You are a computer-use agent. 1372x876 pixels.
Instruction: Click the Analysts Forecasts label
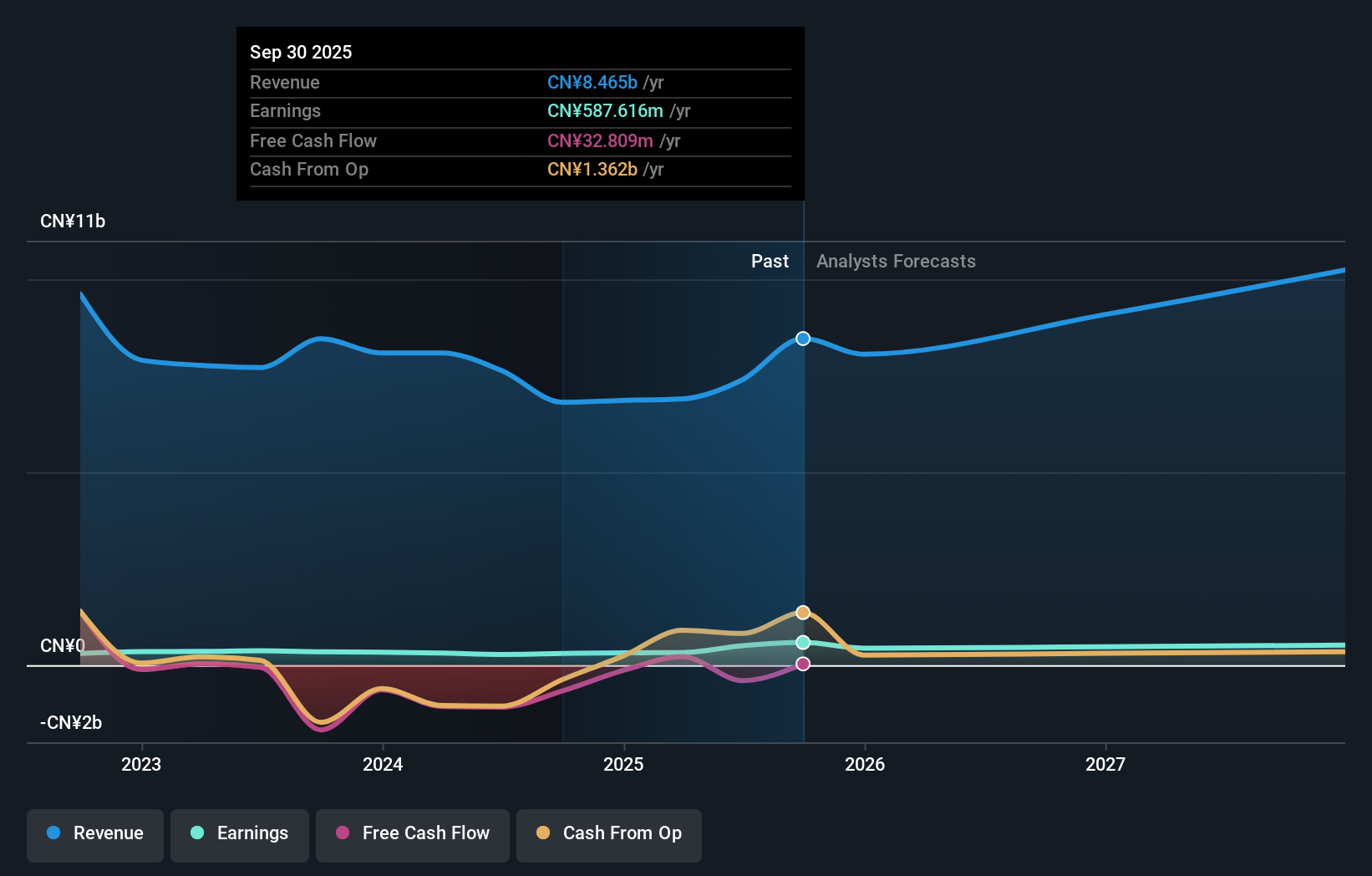click(x=896, y=262)
